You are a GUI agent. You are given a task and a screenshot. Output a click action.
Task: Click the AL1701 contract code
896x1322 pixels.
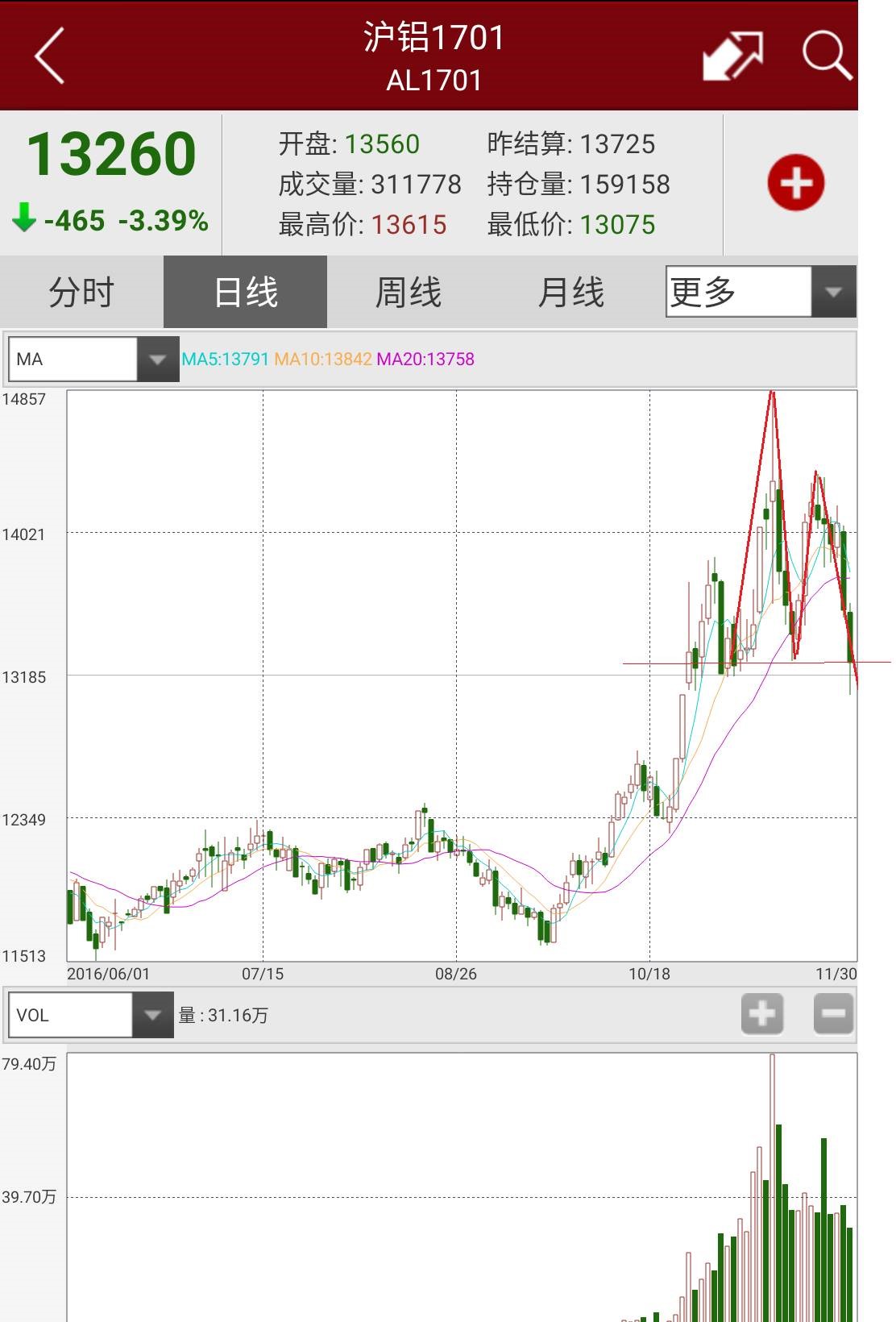[x=433, y=81]
